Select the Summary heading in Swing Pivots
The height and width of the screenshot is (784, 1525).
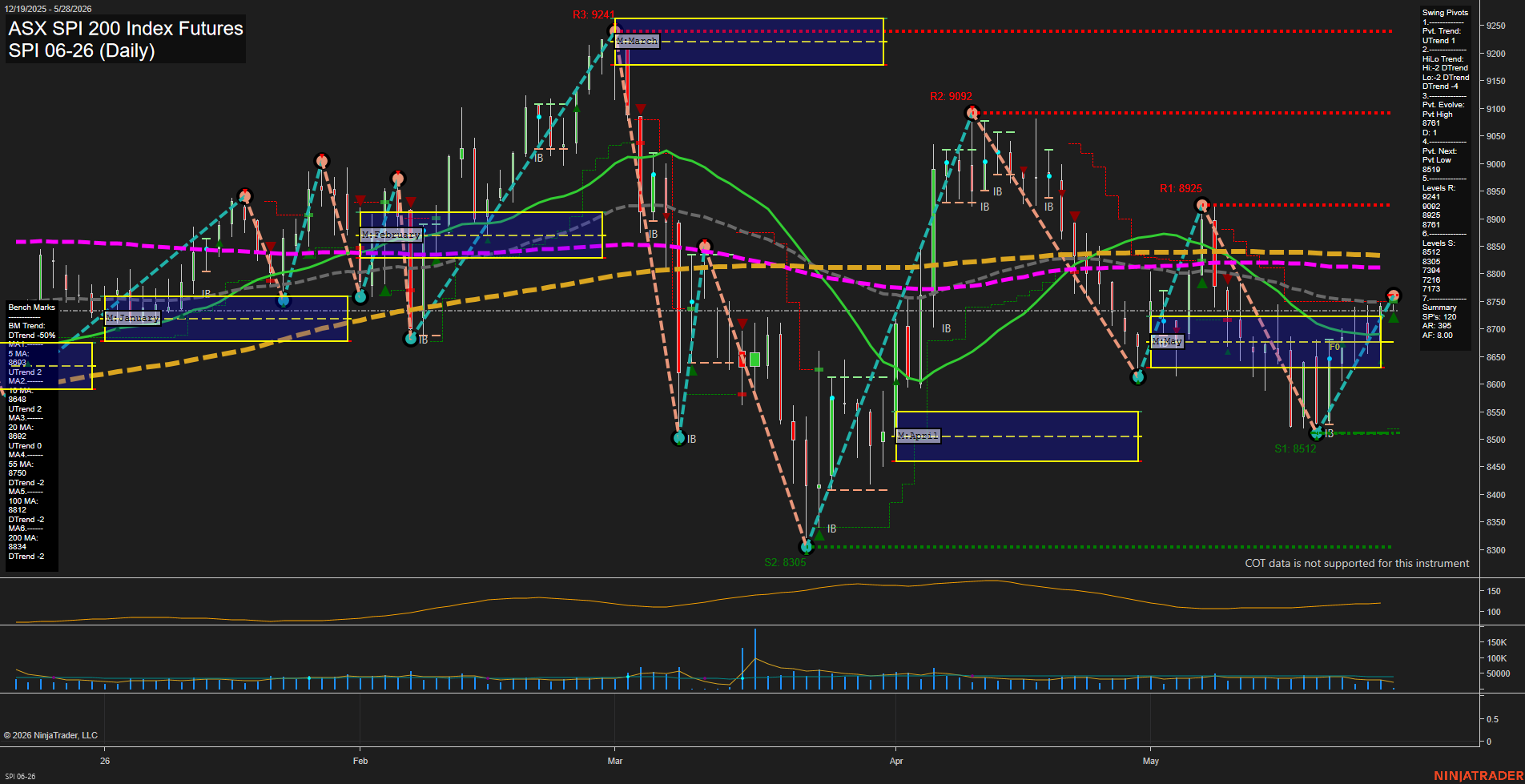[x=1439, y=308]
